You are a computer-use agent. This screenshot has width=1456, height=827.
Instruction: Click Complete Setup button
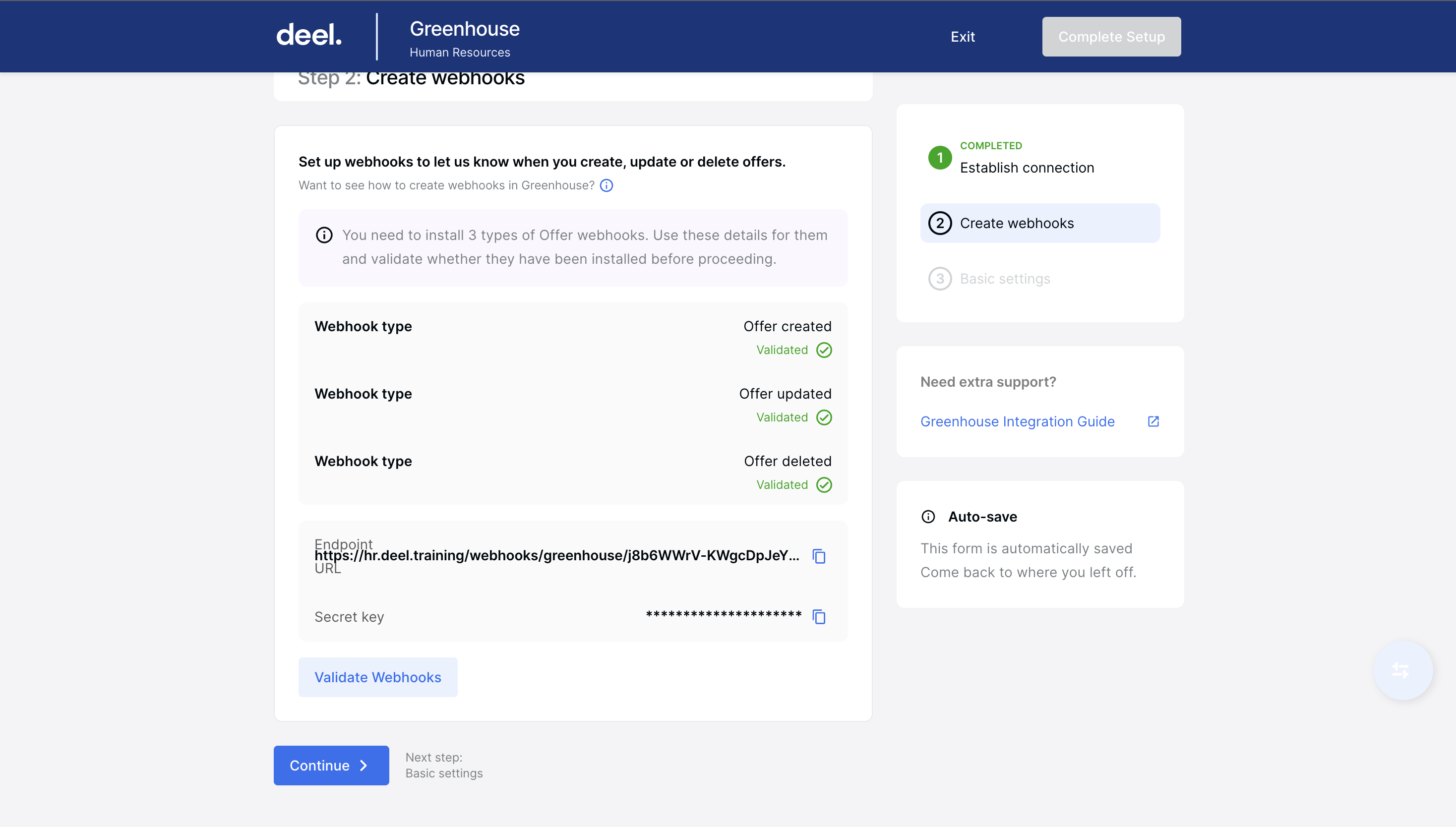(1111, 37)
